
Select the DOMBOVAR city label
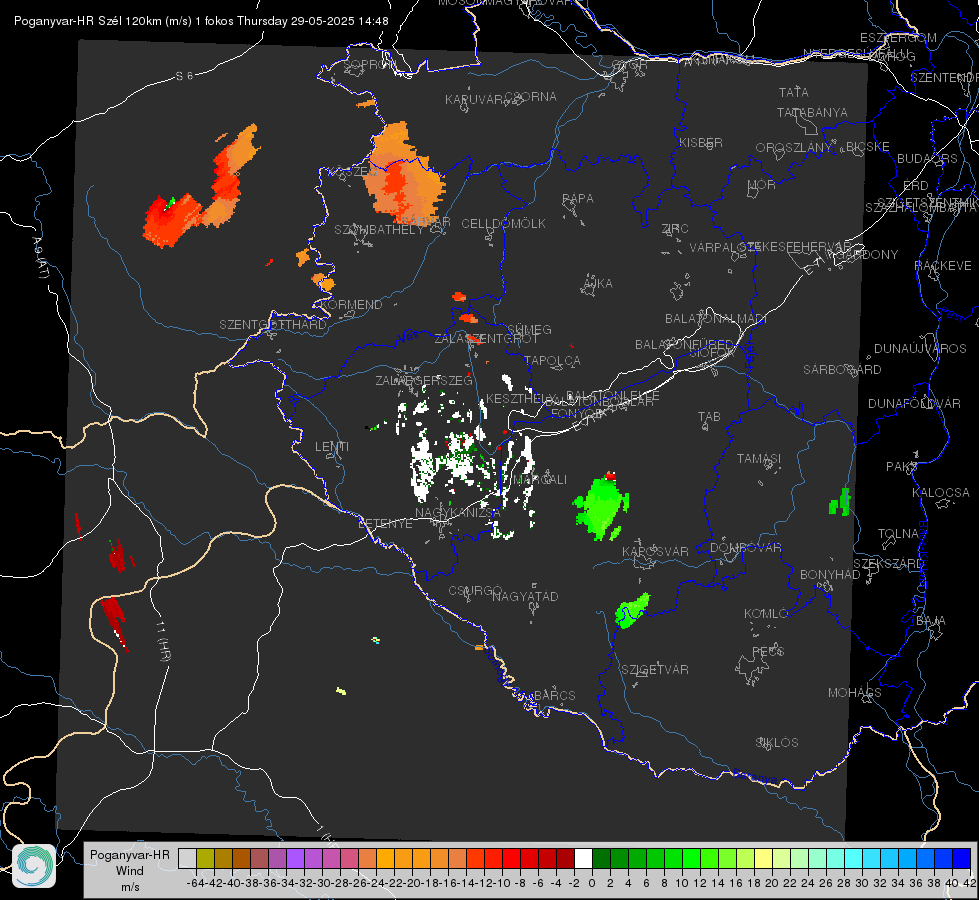tap(745, 548)
